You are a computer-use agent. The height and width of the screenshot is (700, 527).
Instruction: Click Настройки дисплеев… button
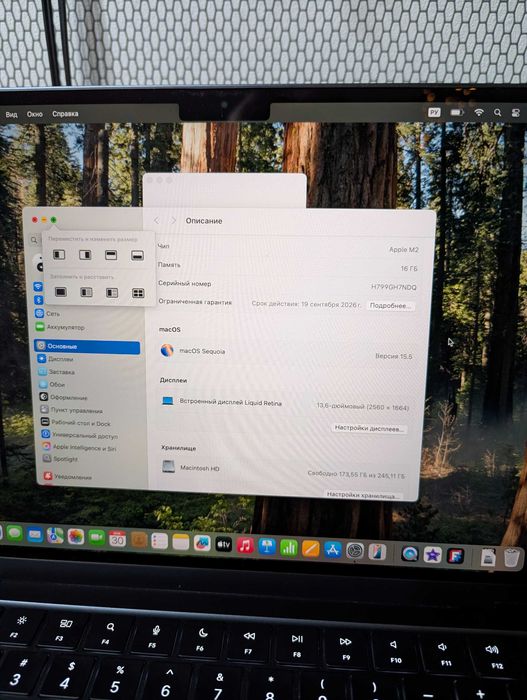tap(369, 429)
